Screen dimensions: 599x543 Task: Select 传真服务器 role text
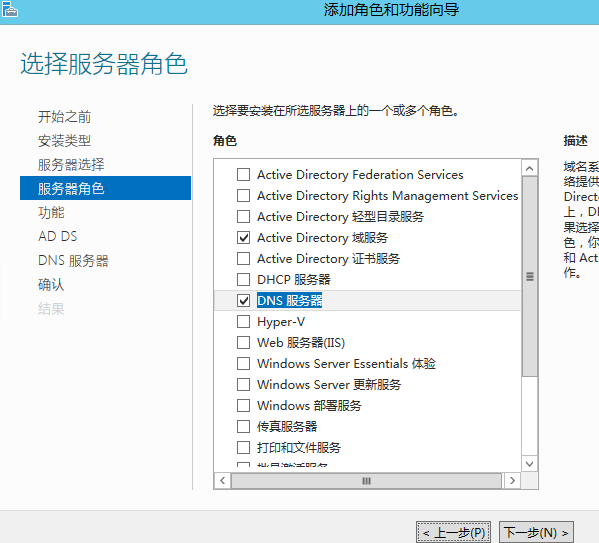click(287, 426)
